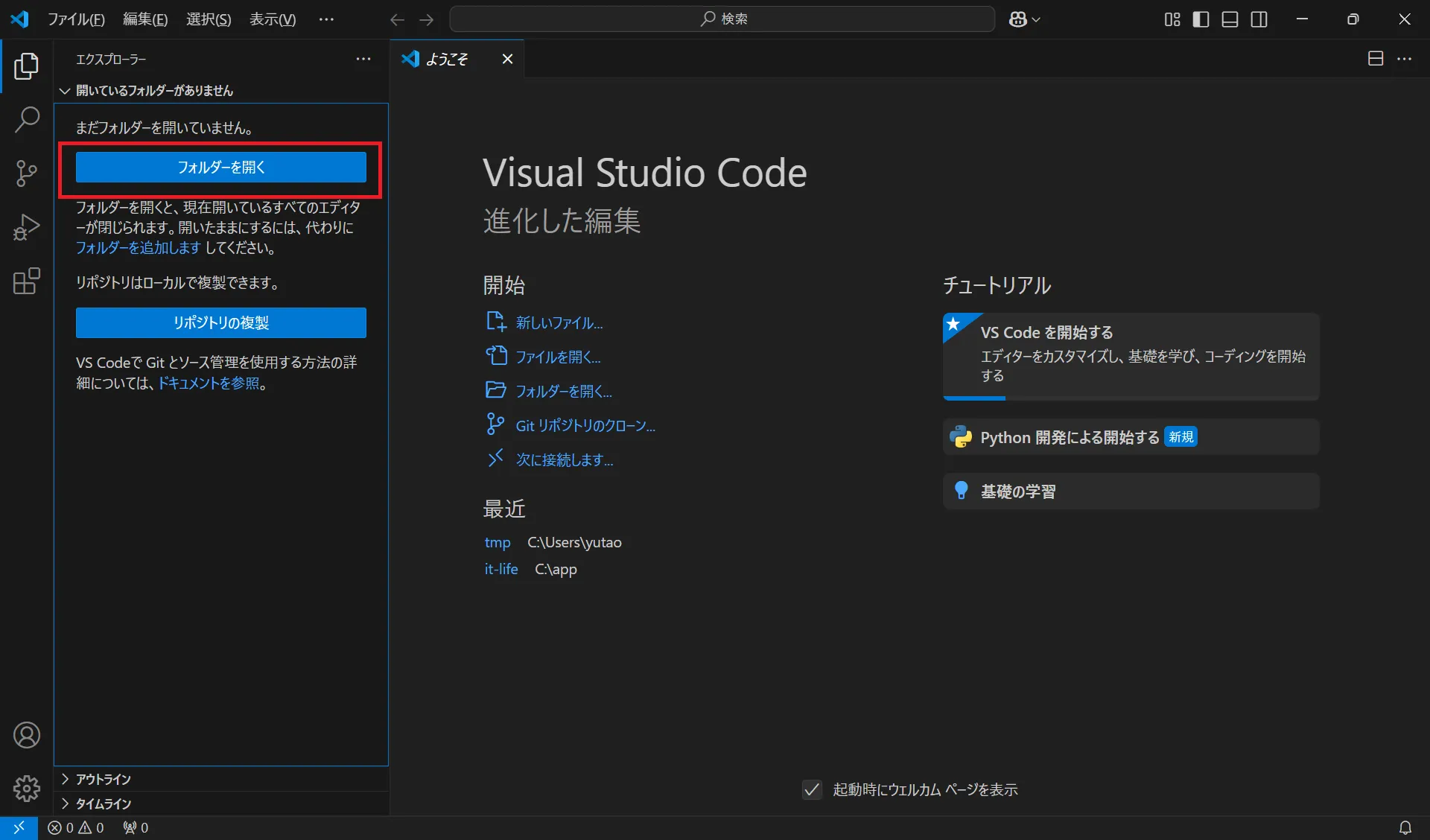
Task: Open the Explorer view in activity bar
Action: coord(27,66)
